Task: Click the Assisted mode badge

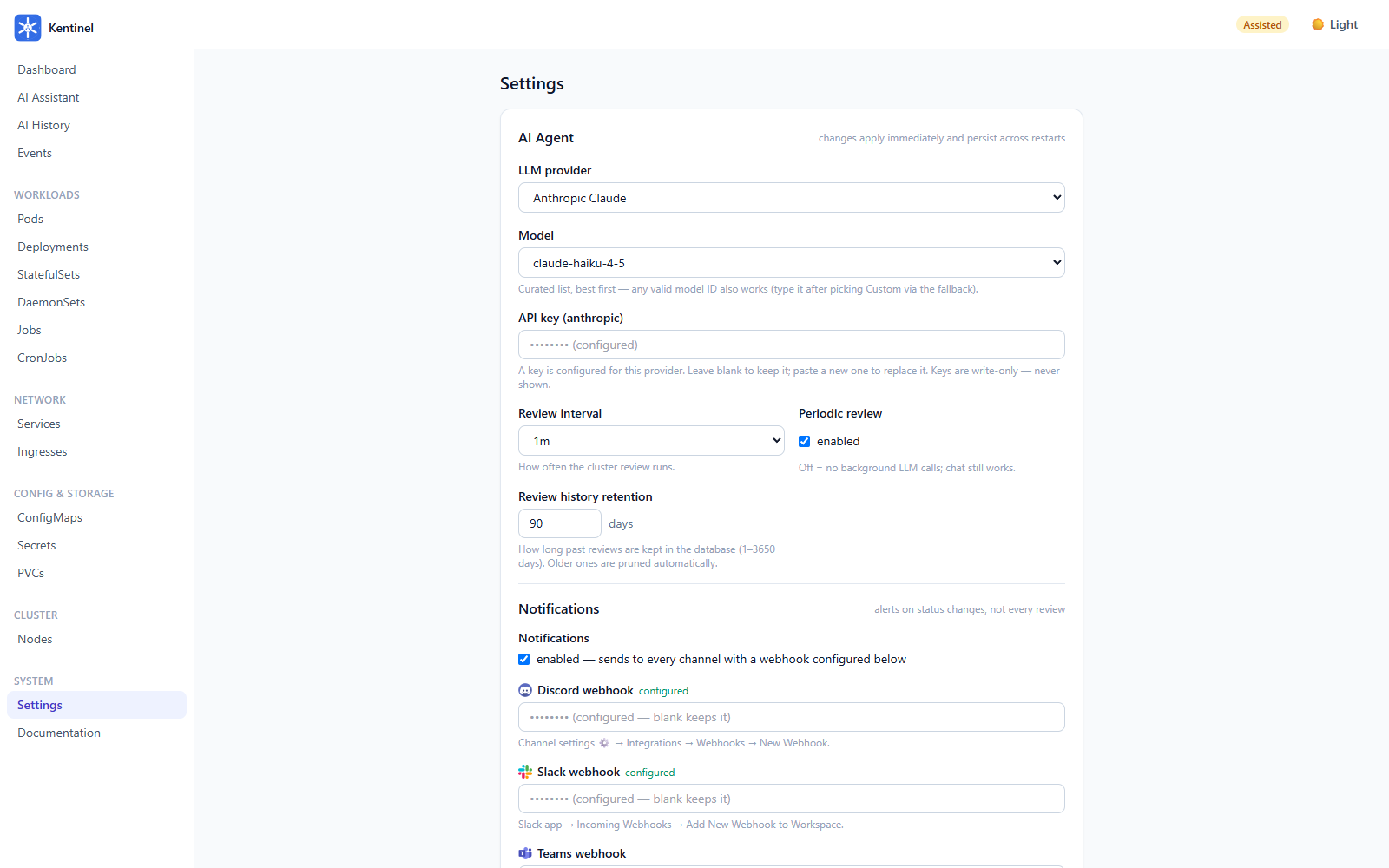Action: (x=1262, y=24)
